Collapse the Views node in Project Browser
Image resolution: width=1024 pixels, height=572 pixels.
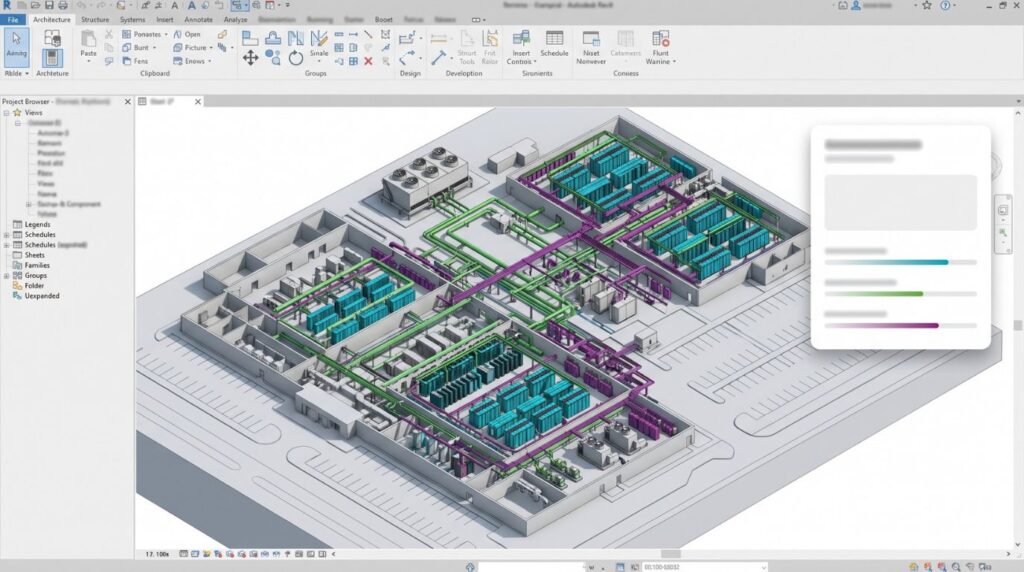(7, 112)
